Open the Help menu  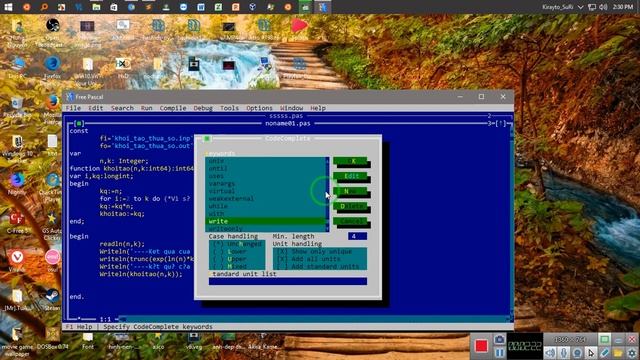point(318,108)
